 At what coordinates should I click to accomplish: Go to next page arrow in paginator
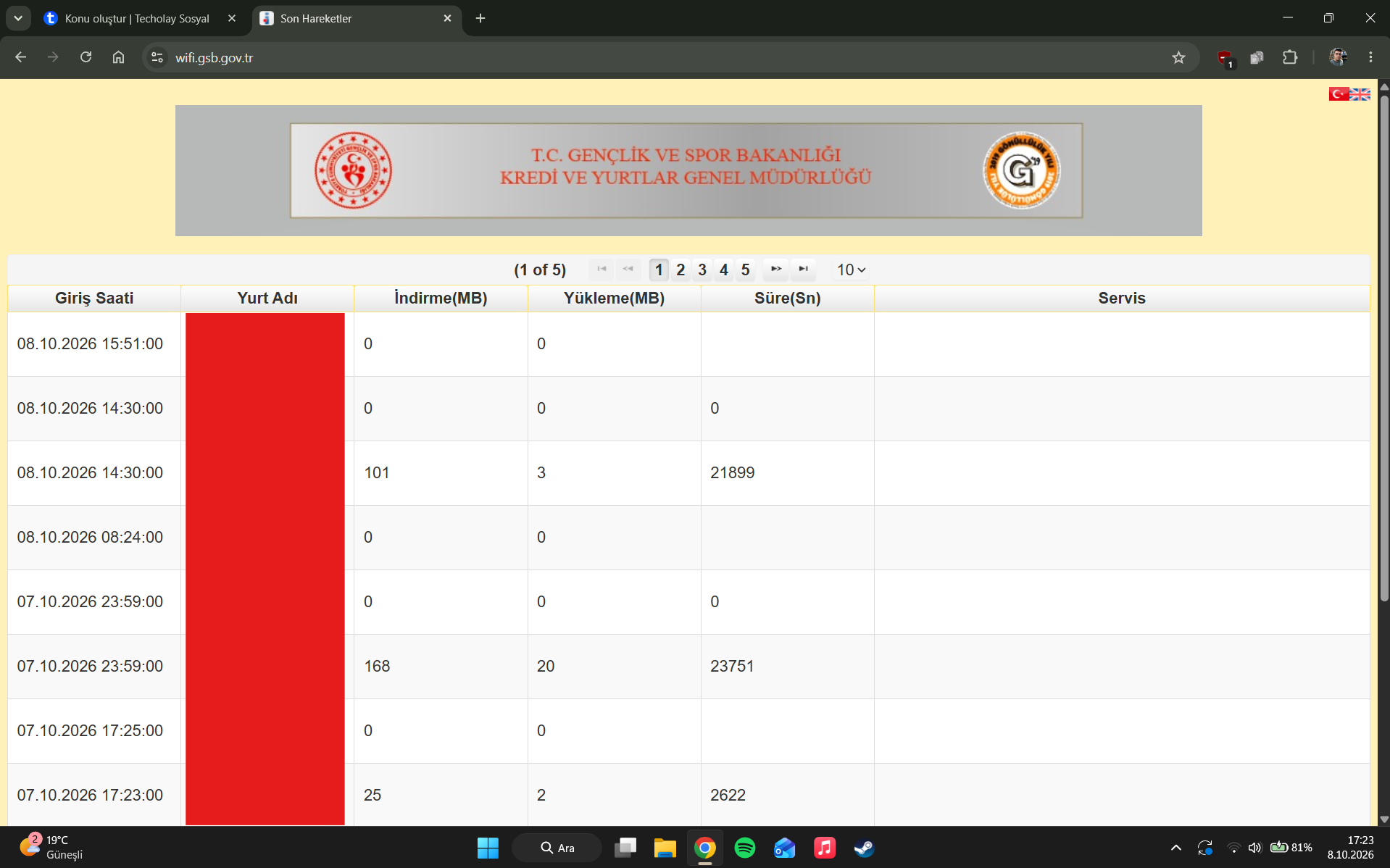point(775,269)
